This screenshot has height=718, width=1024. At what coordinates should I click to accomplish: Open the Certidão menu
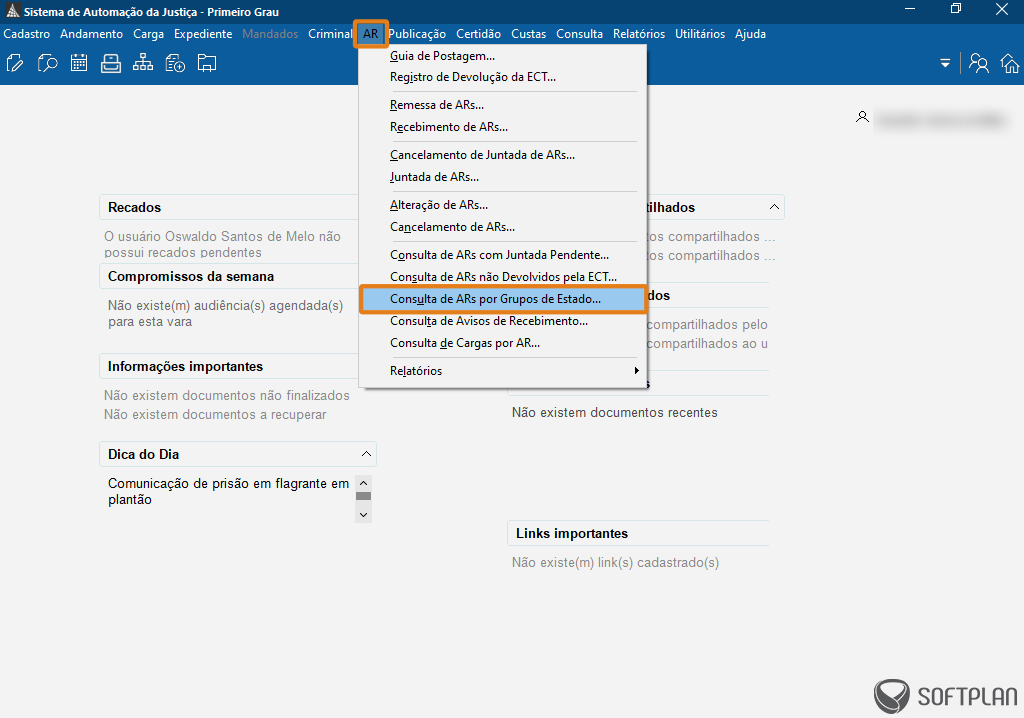coord(479,34)
